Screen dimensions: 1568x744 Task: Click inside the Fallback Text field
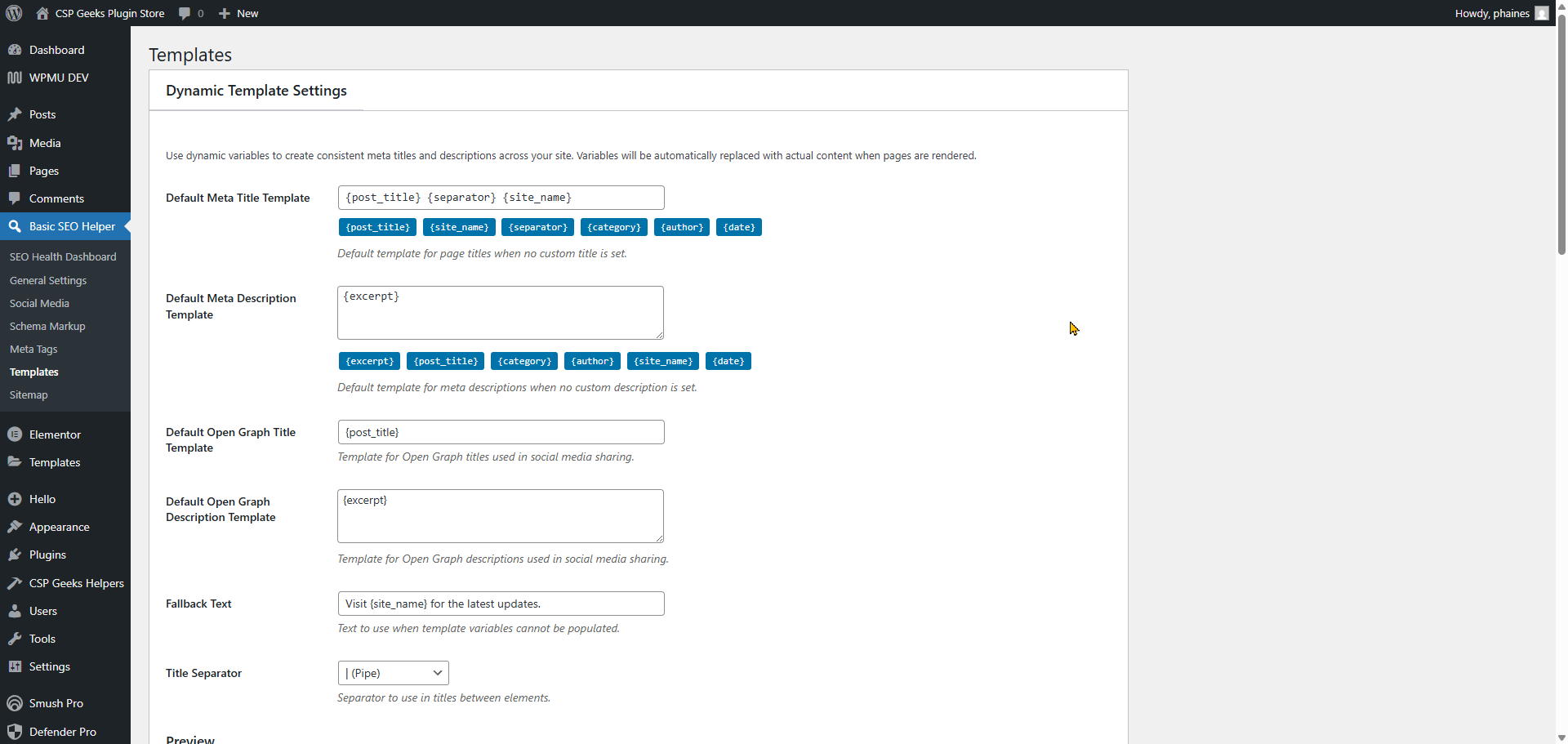pos(500,603)
